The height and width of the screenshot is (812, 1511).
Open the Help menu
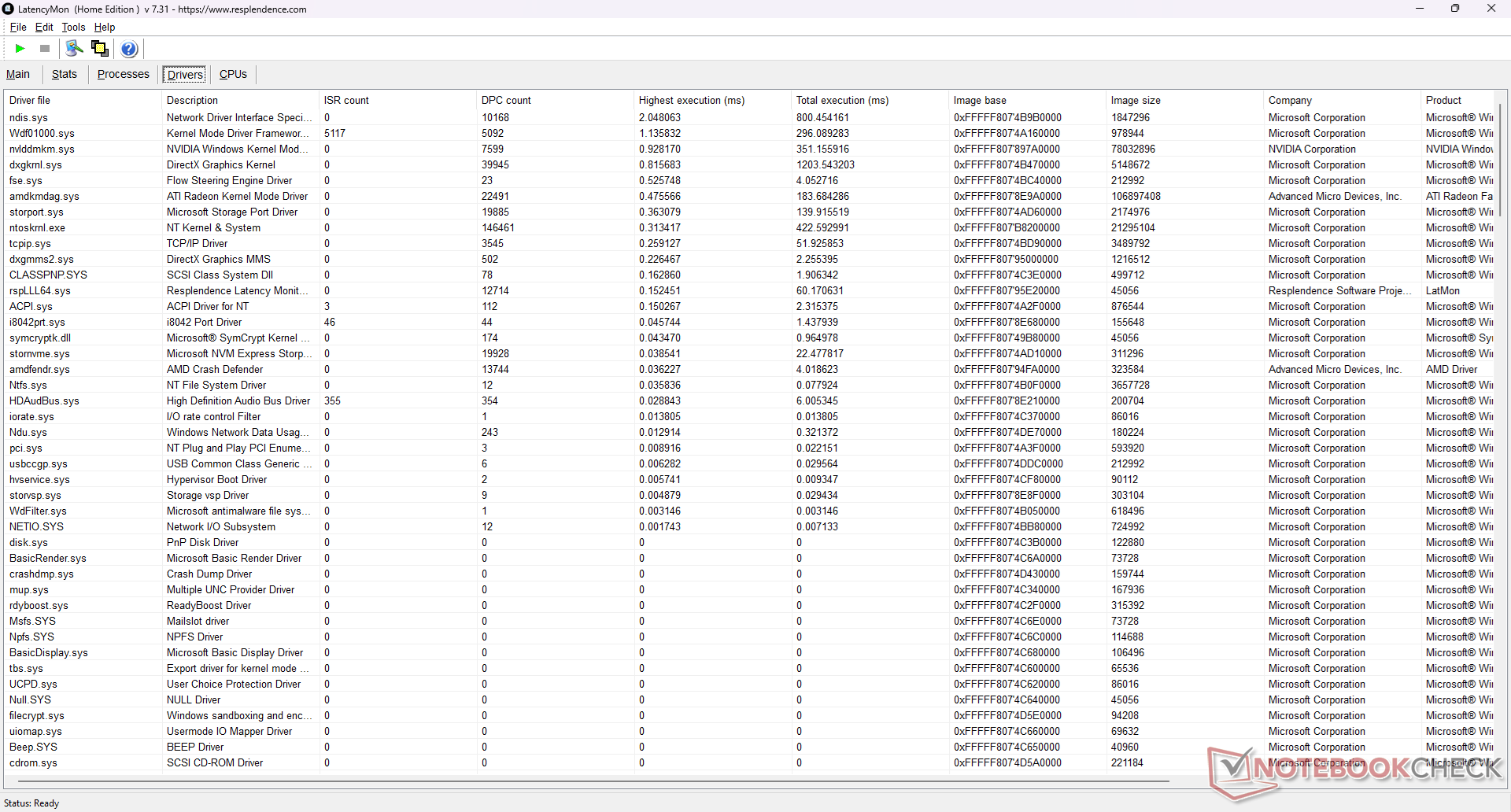point(105,27)
